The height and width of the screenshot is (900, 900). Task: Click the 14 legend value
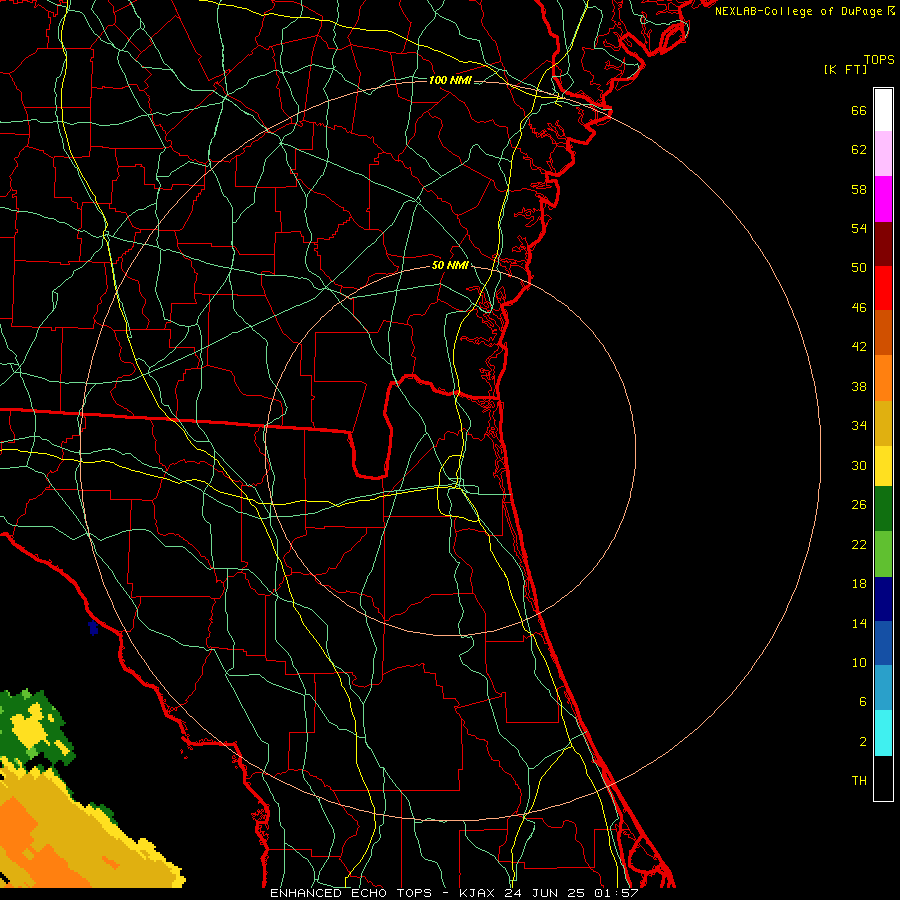point(859,623)
